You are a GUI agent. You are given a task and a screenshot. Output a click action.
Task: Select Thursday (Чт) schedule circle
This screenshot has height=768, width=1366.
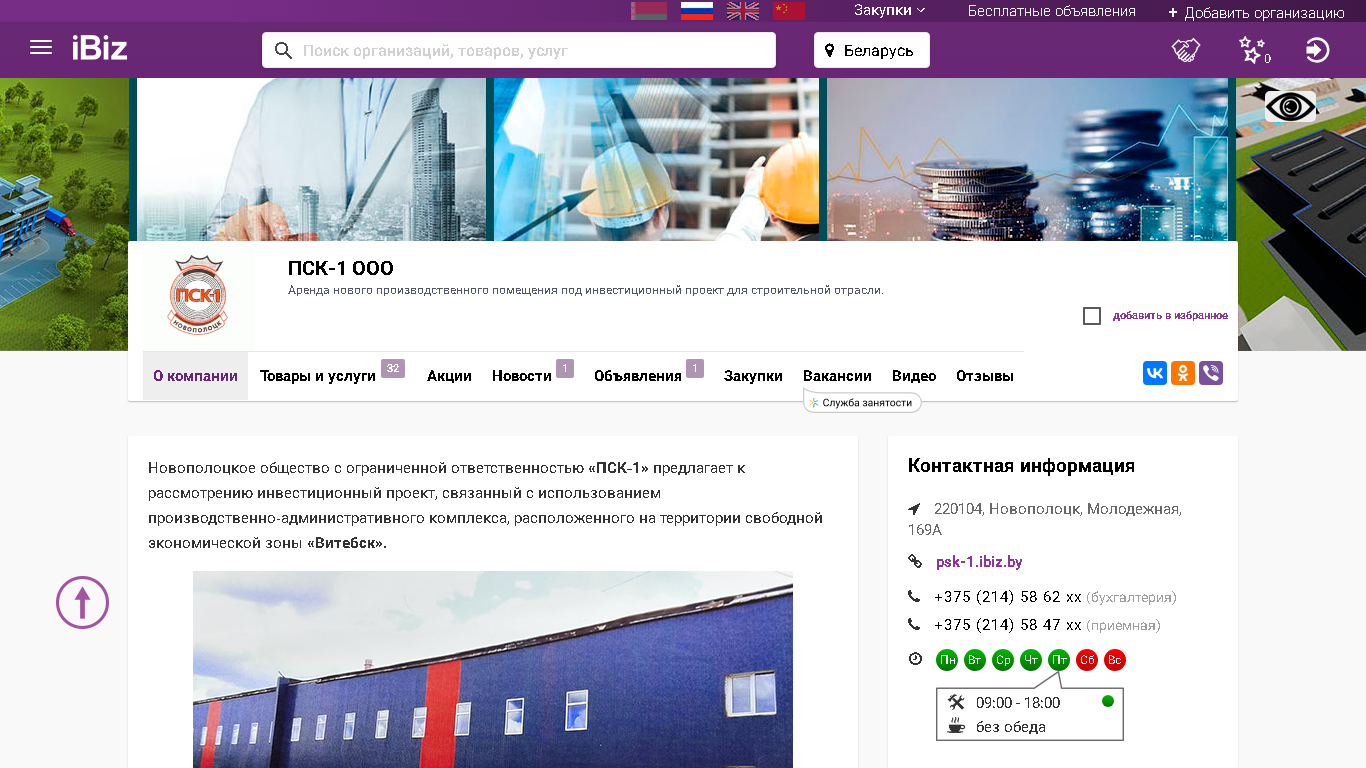pos(1031,660)
